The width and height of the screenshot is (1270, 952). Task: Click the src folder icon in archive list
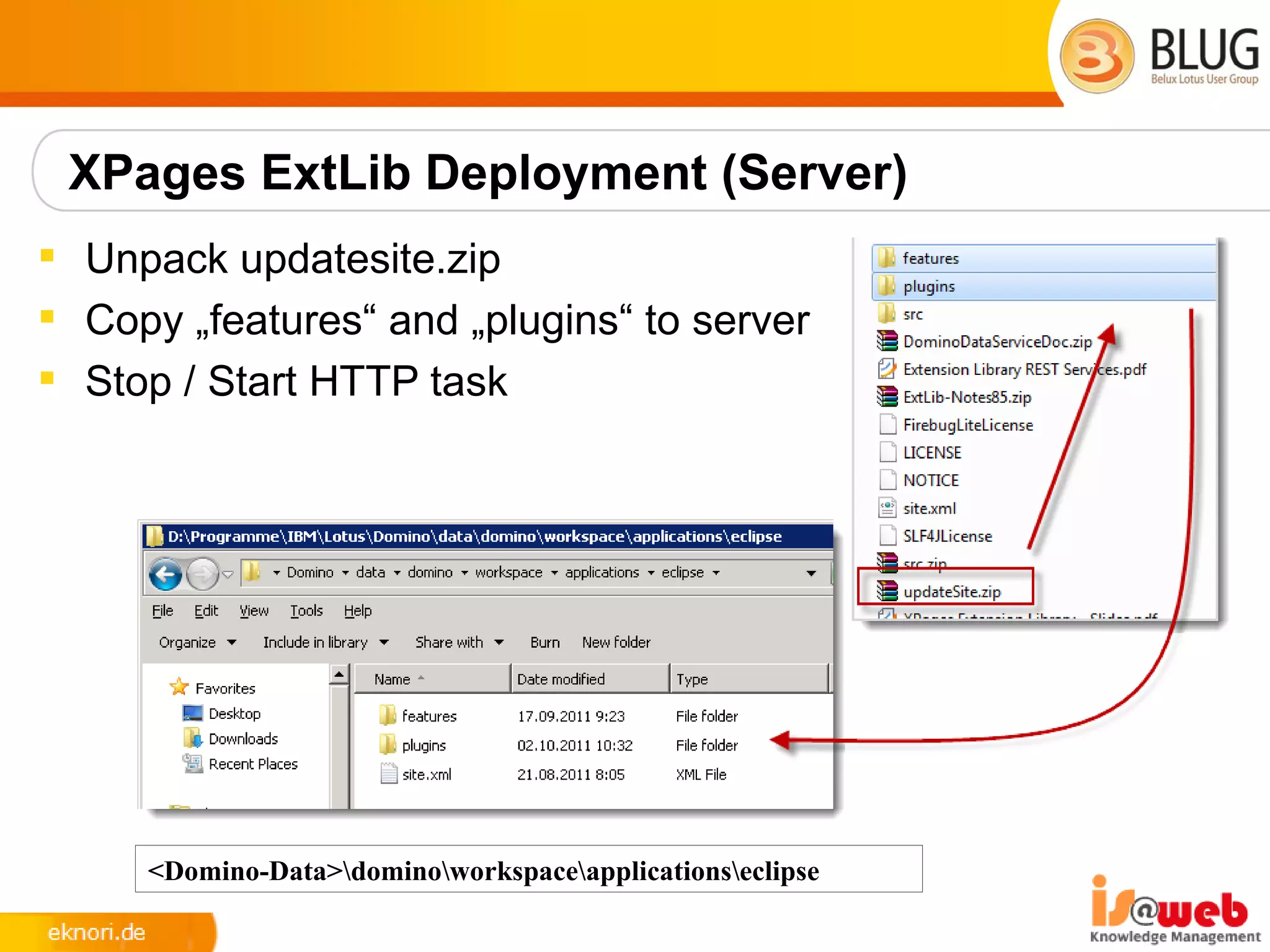[x=887, y=313]
